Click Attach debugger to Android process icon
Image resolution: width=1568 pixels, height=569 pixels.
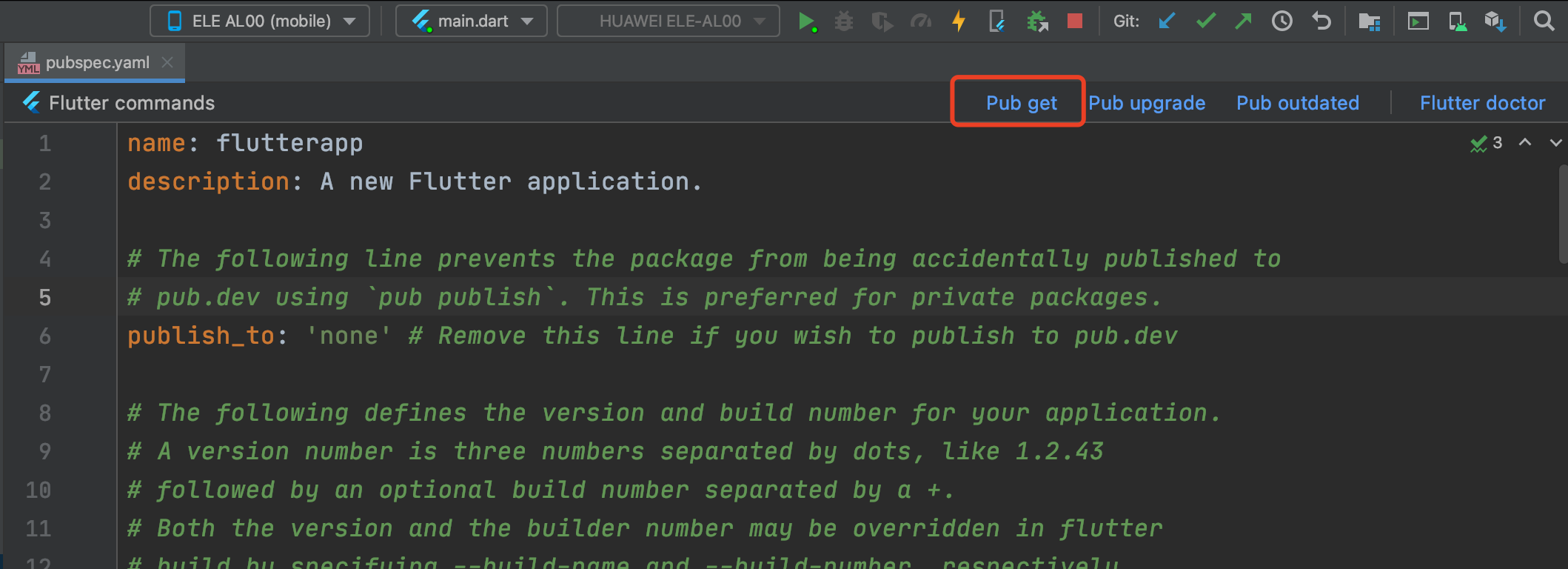tap(1037, 21)
